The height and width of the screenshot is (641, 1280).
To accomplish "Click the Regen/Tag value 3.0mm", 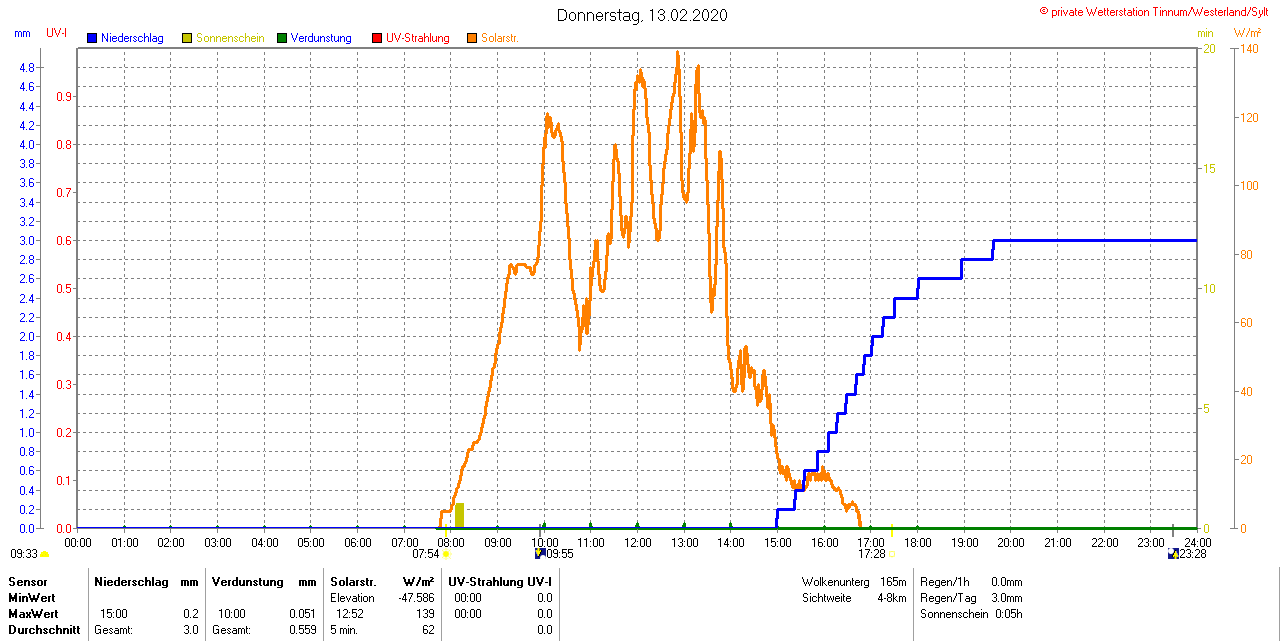I will 1007,597.
